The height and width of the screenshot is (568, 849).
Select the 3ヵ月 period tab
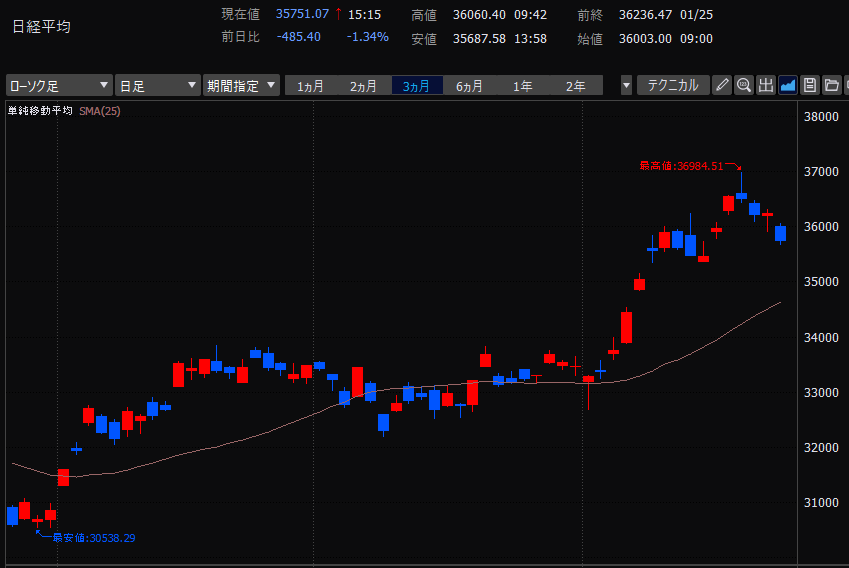pyautogui.click(x=416, y=86)
